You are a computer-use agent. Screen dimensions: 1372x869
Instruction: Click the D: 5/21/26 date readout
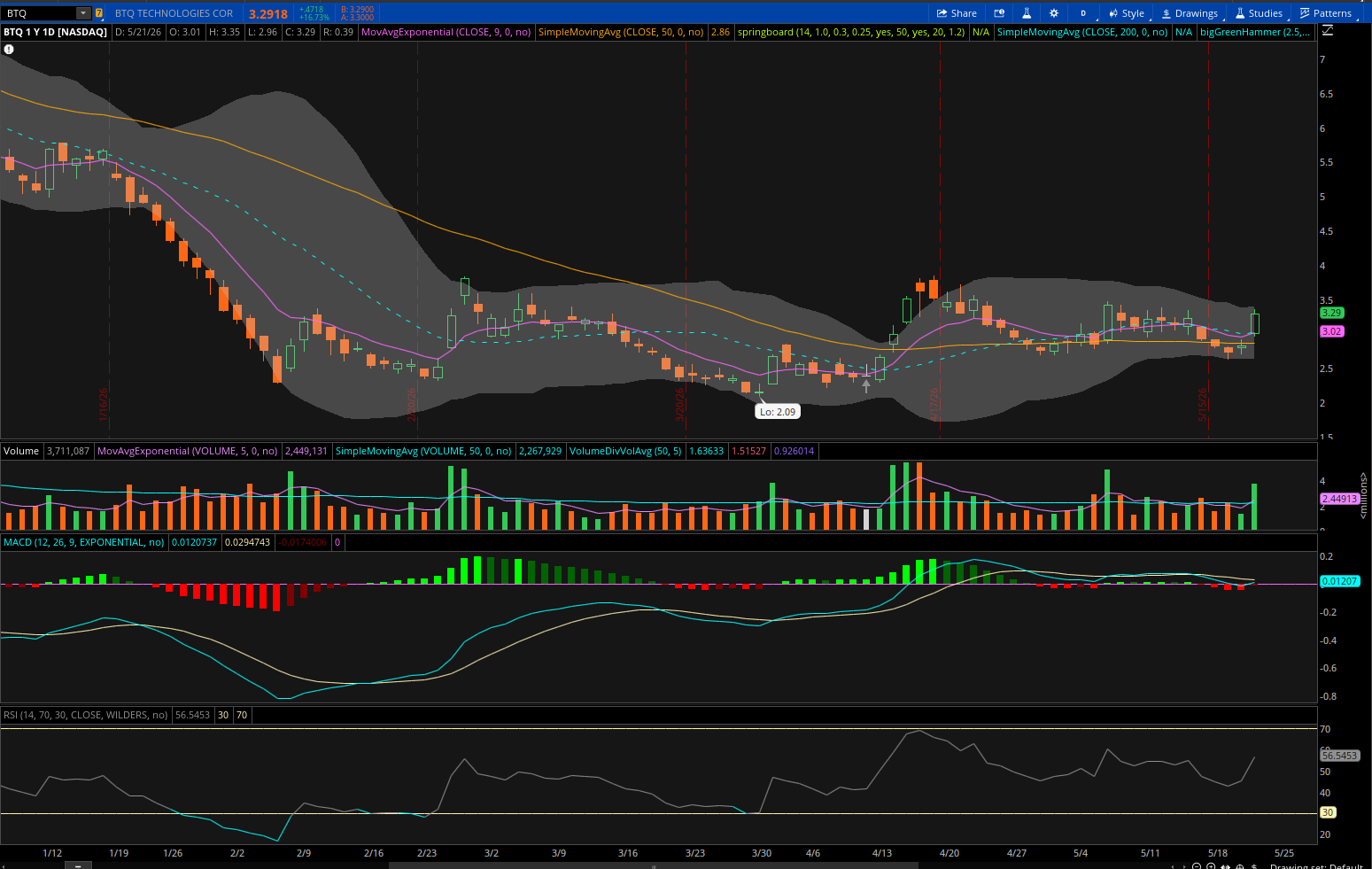coord(138,32)
